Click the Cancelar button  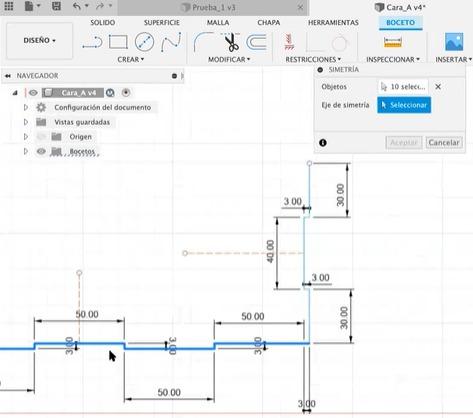click(x=444, y=143)
